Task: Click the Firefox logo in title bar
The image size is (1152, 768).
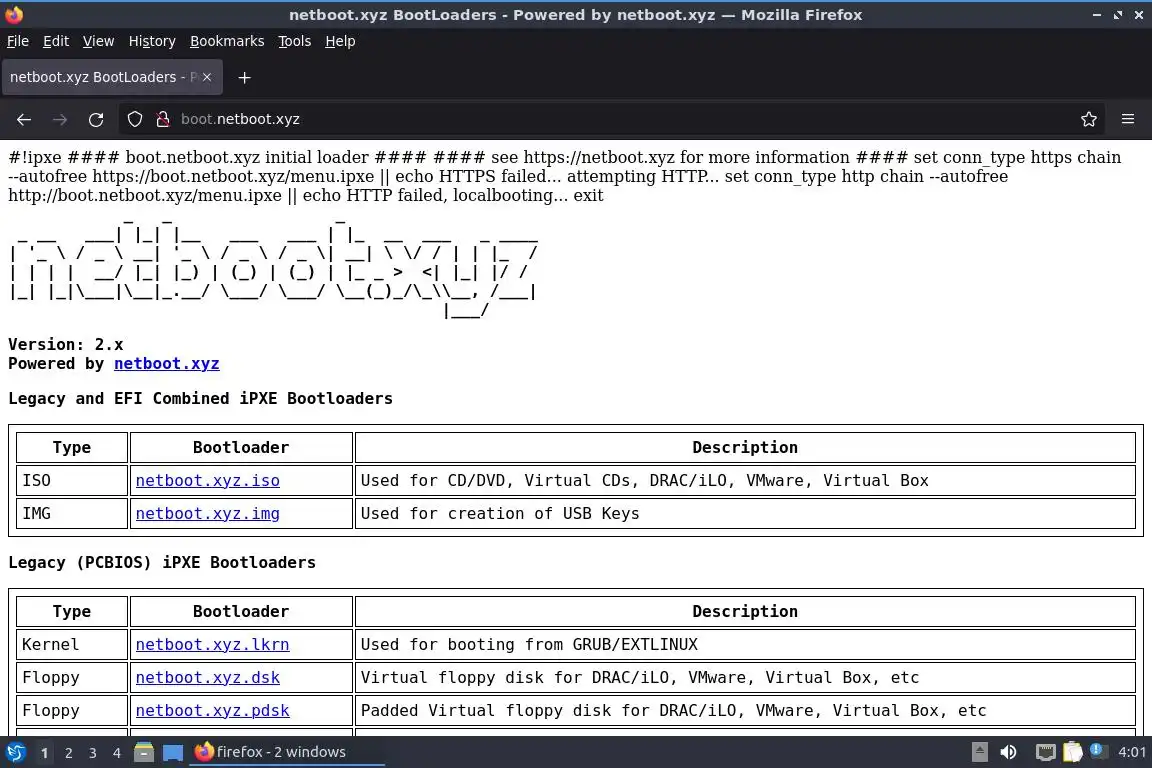Action: [x=14, y=15]
